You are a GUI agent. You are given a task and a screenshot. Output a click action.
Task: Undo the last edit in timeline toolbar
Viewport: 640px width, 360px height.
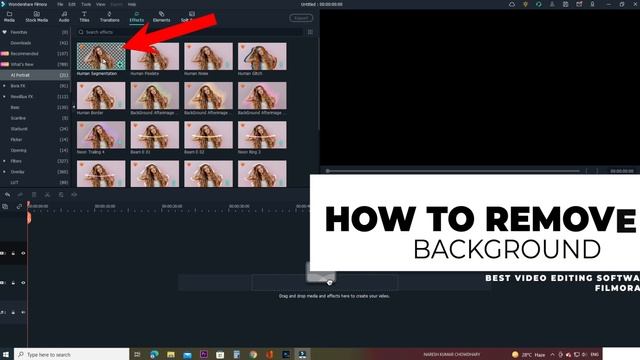(7, 195)
